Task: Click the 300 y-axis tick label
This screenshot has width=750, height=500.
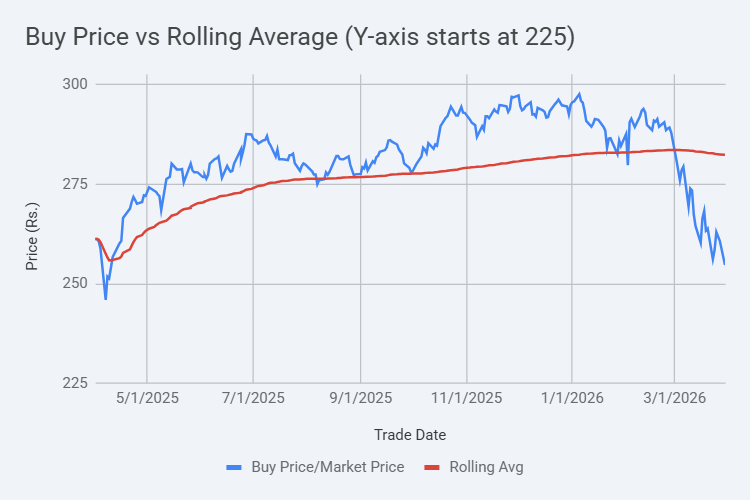Action: click(x=75, y=84)
